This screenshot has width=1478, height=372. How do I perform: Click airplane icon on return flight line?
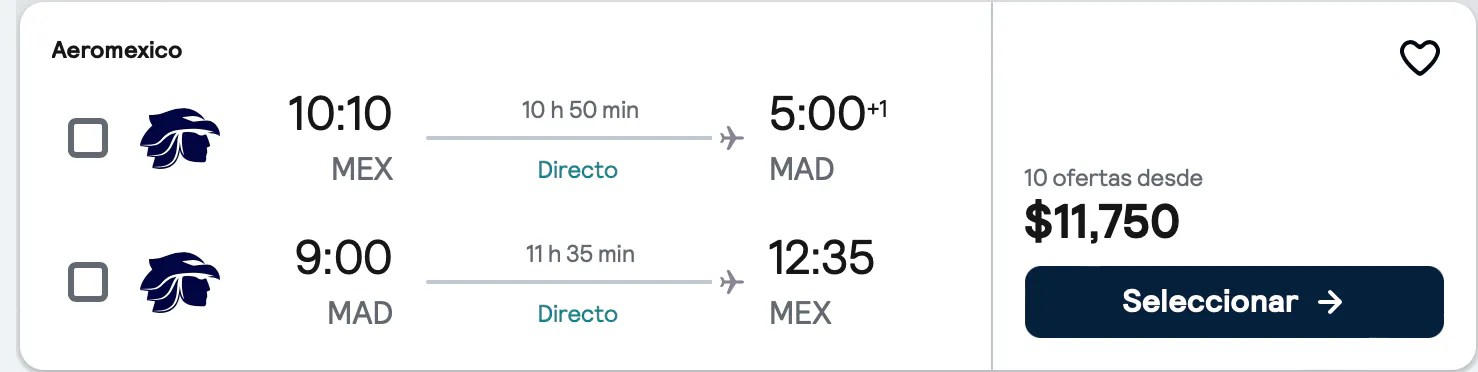pos(732,282)
